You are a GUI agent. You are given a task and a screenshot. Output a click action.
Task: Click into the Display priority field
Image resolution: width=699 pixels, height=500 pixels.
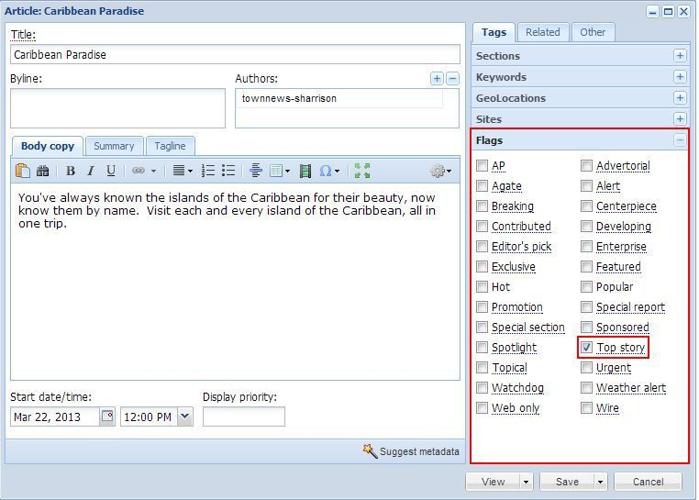click(x=243, y=417)
